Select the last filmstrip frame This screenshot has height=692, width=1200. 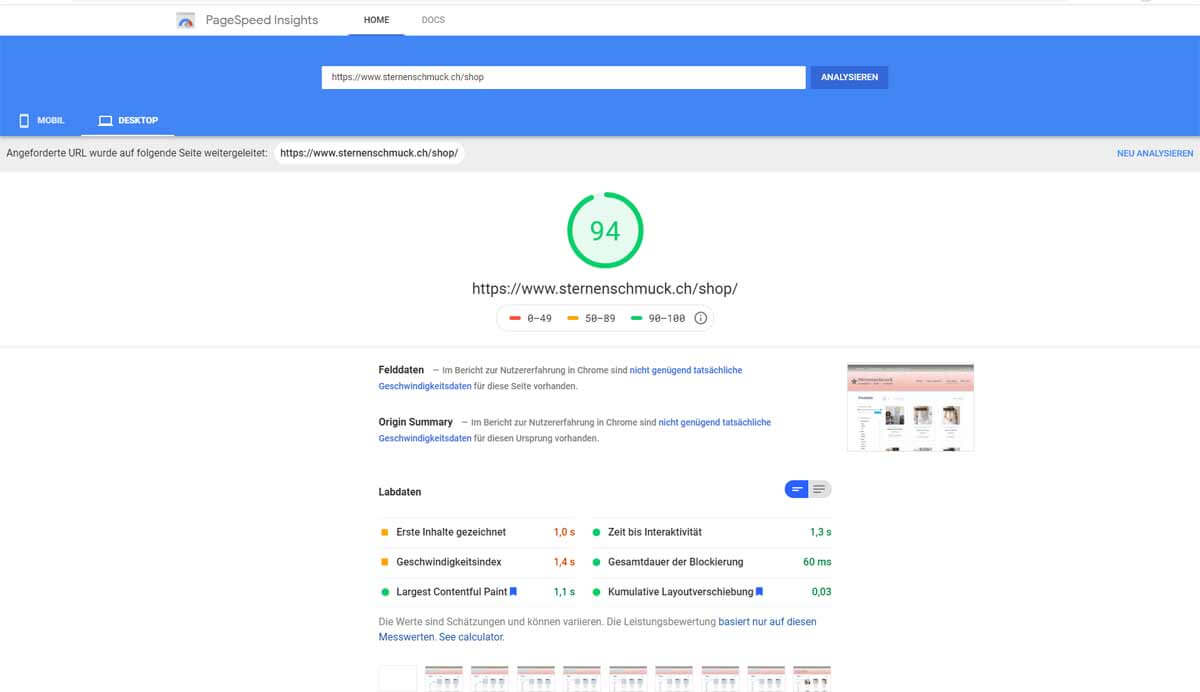point(812,679)
